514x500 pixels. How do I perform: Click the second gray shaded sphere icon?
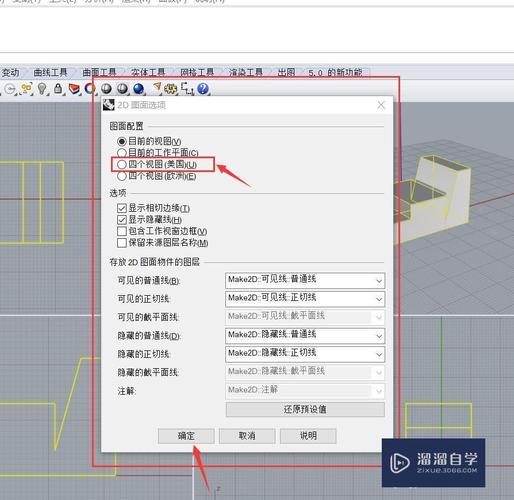pyautogui.click(x=123, y=89)
